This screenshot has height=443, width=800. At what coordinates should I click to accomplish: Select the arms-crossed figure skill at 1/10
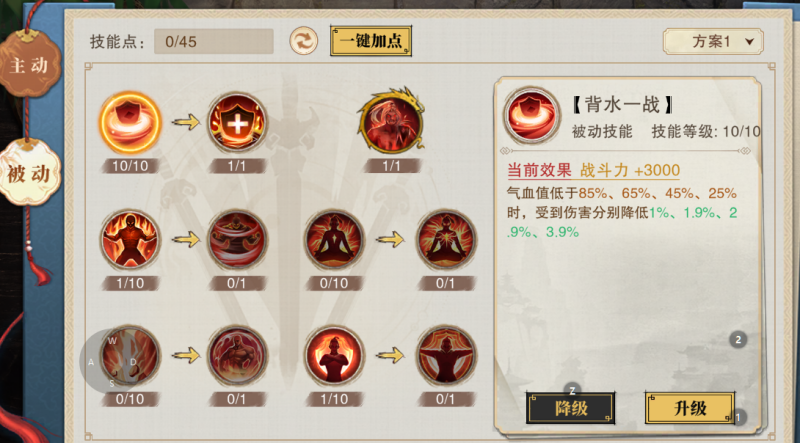pyautogui.click(x=334, y=356)
